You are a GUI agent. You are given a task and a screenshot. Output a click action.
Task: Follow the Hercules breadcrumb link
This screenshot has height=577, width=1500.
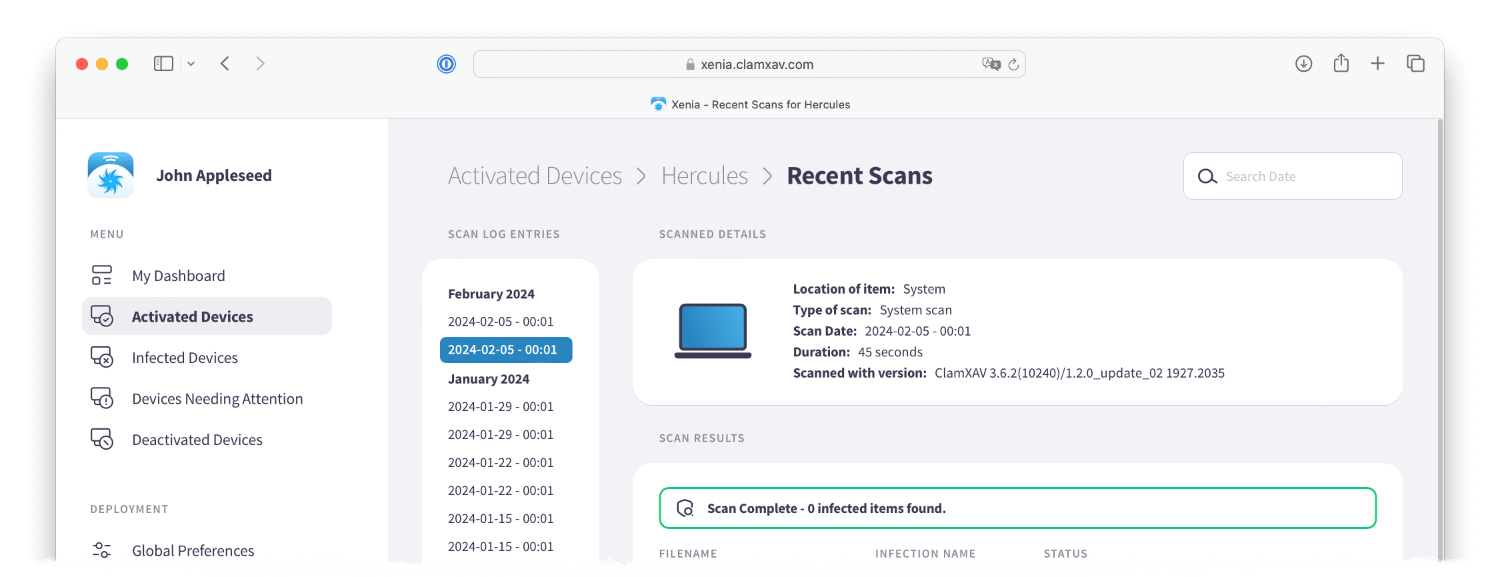pos(704,175)
